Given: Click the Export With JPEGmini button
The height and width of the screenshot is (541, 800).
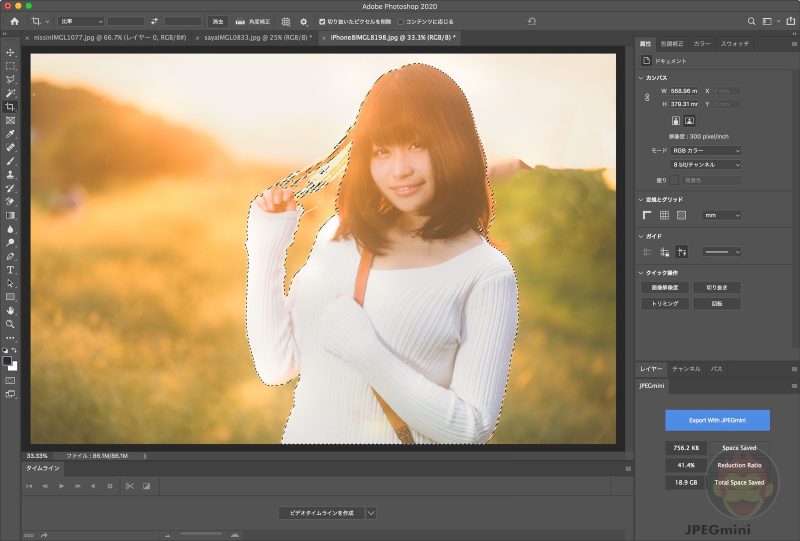Looking at the screenshot, I should click(717, 420).
